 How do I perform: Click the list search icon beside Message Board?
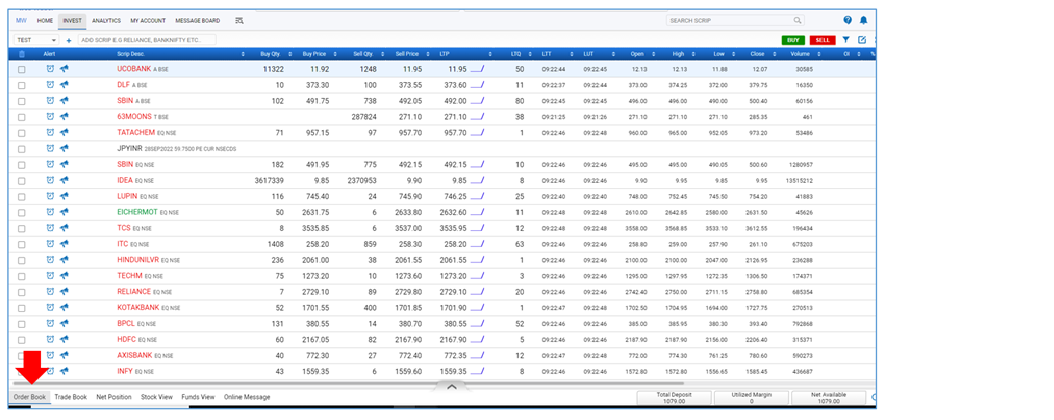coord(239,20)
